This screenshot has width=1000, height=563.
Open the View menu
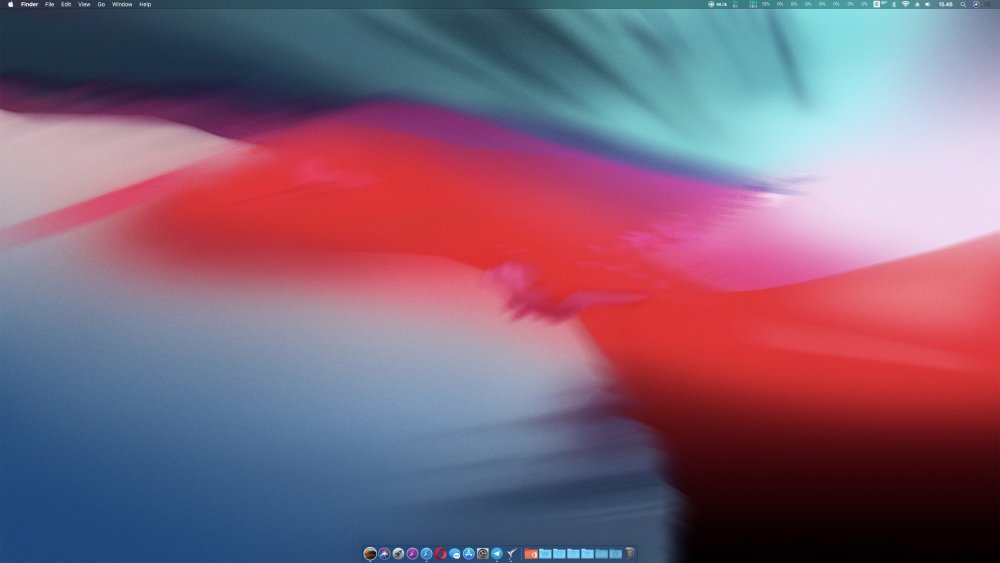click(84, 4)
